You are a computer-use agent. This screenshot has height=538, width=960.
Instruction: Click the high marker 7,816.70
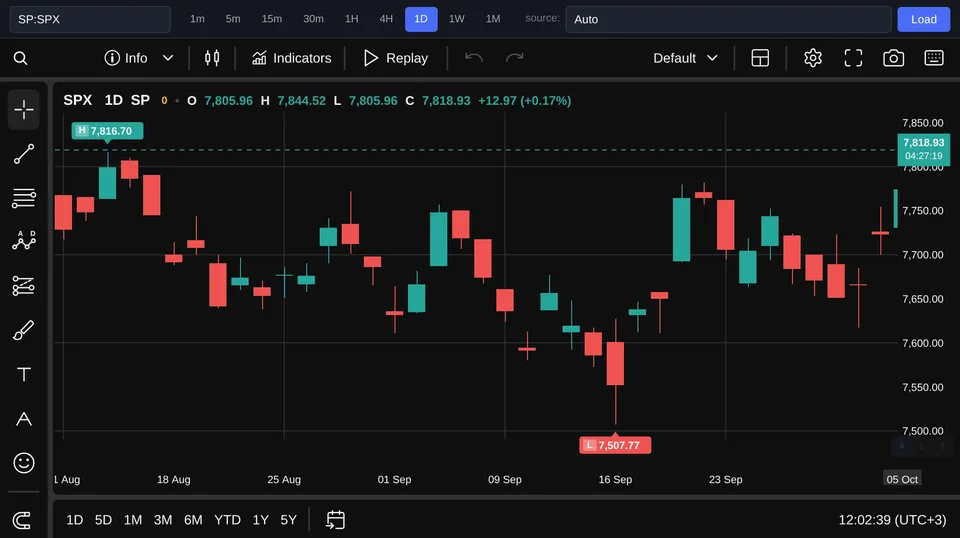tap(107, 131)
